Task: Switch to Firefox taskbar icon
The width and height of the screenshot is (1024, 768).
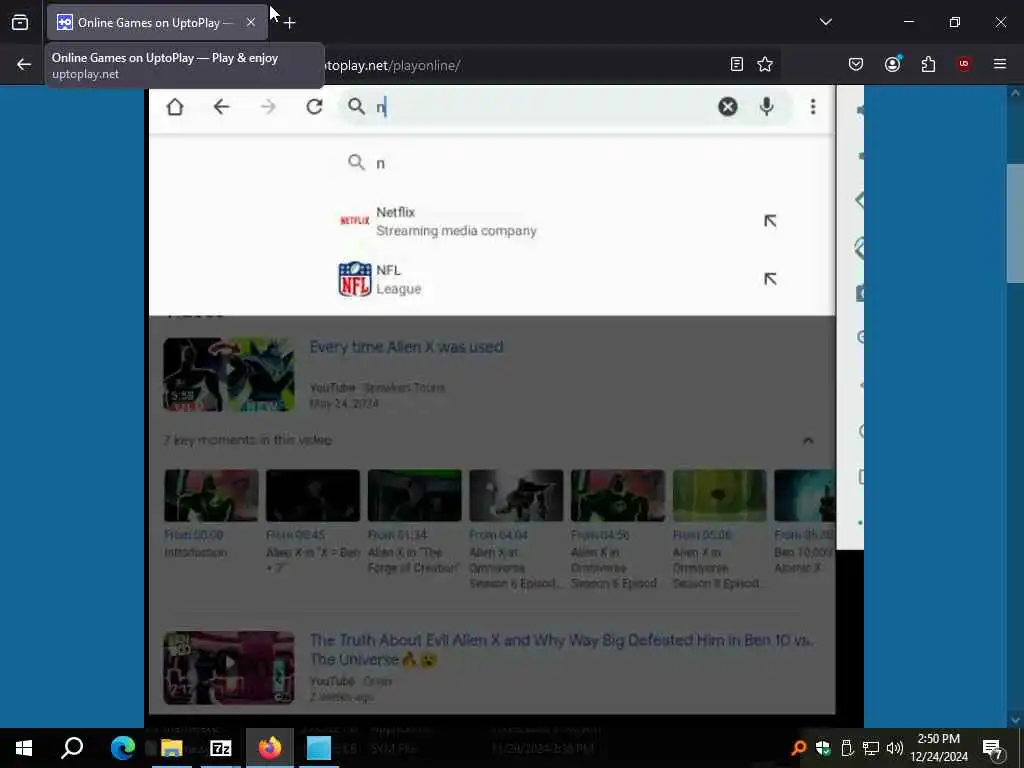Action: coord(270,748)
